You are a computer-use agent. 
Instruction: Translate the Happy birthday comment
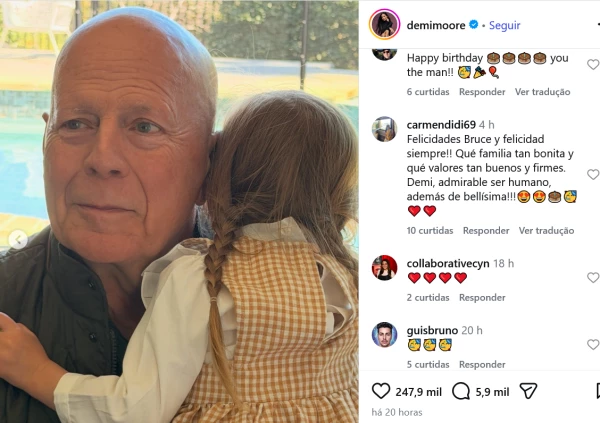[x=542, y=92]
